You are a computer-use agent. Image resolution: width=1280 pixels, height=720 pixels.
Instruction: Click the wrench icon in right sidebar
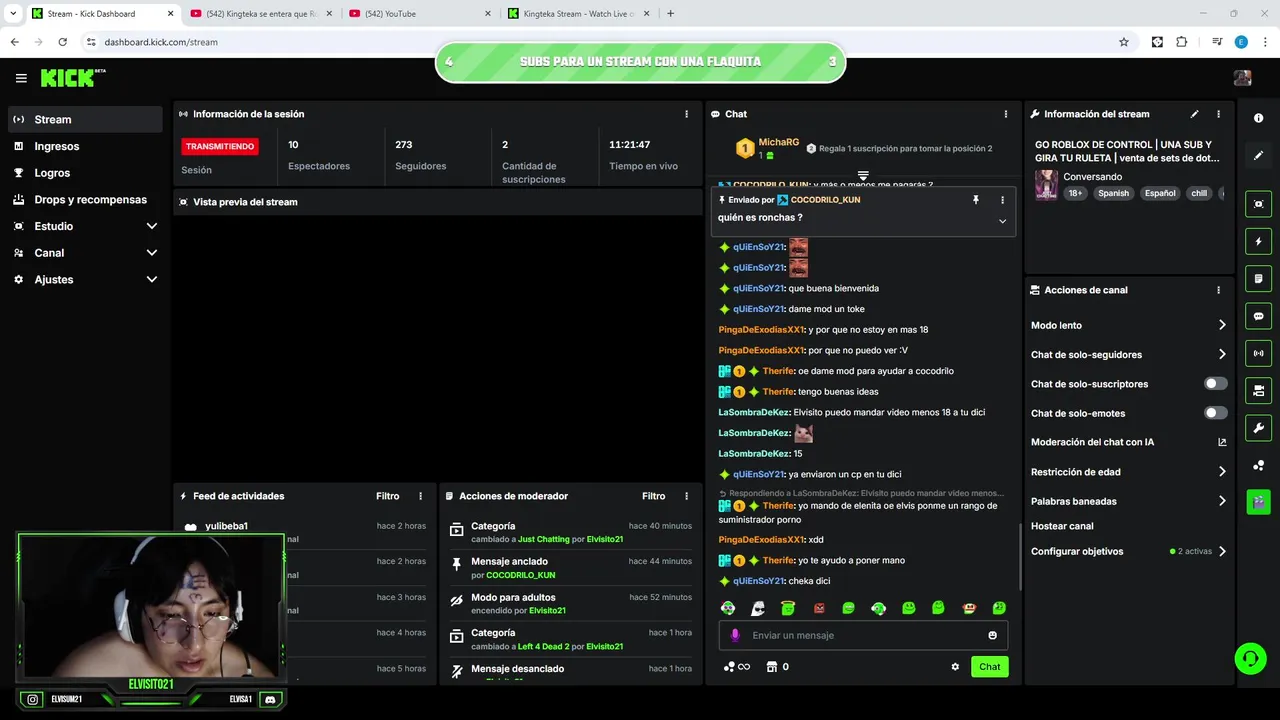point(1258,428)
